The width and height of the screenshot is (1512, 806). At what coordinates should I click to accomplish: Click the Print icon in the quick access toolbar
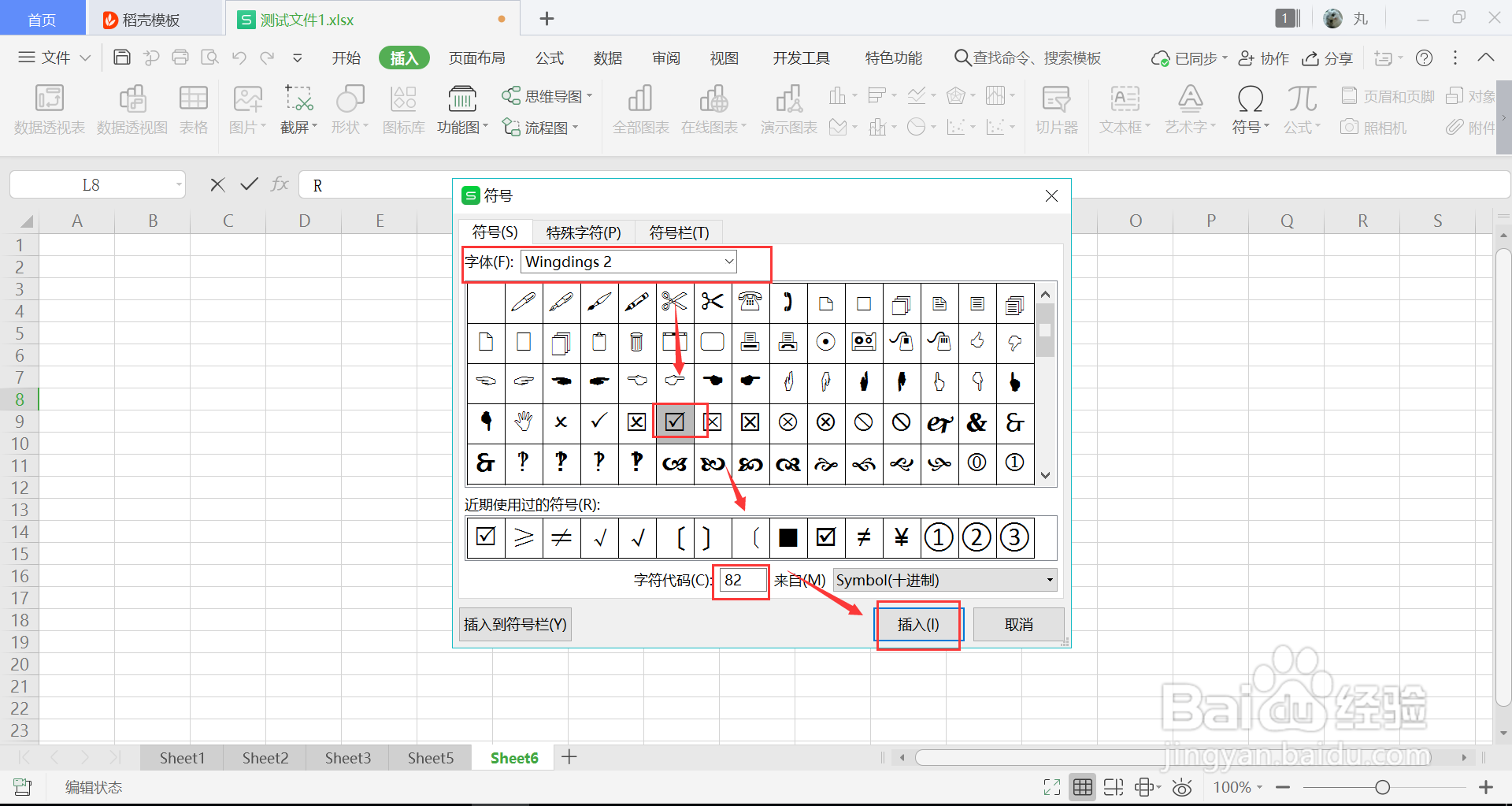(180, 58)
